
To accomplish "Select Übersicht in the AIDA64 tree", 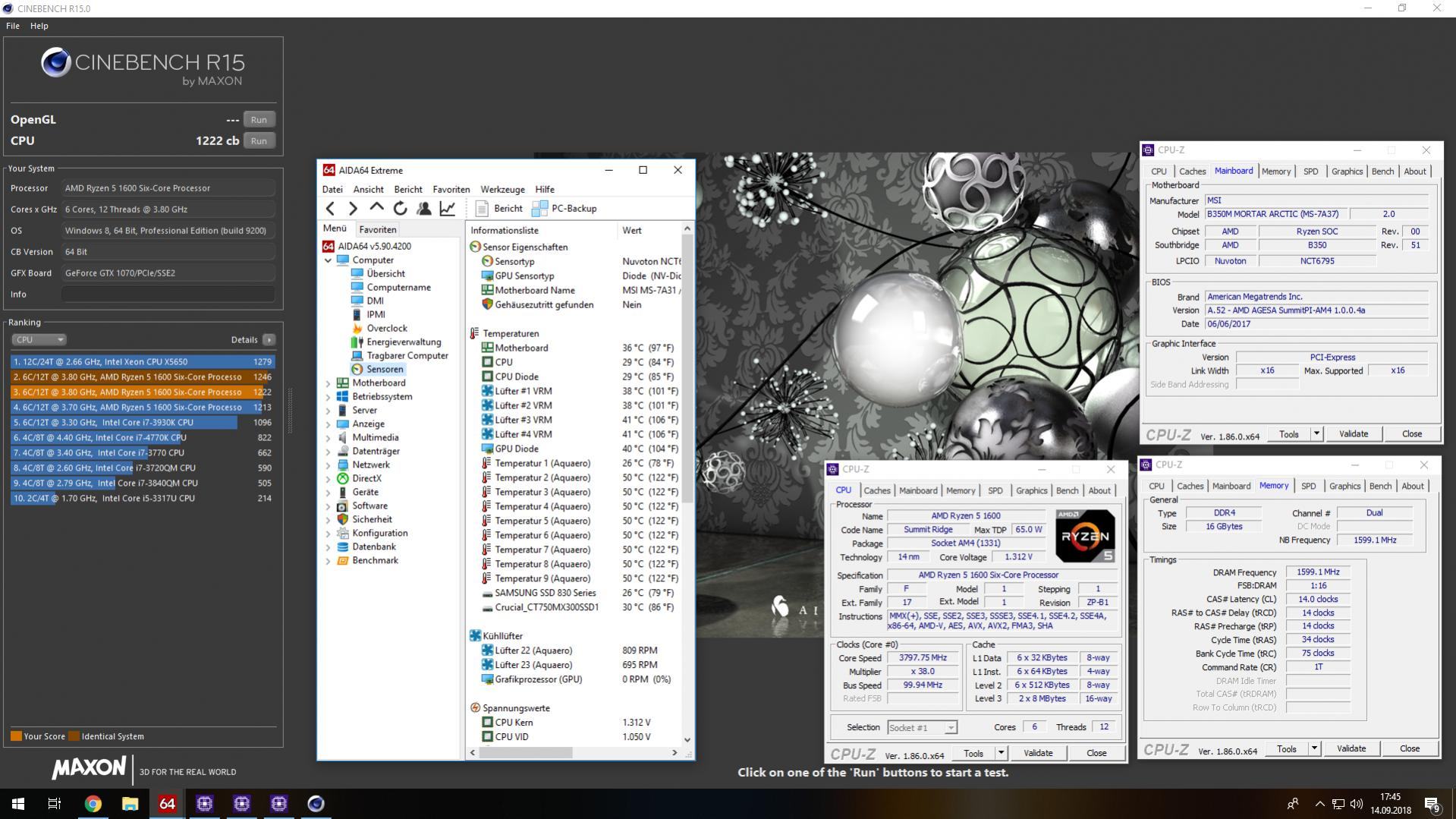I will (385, 274).
